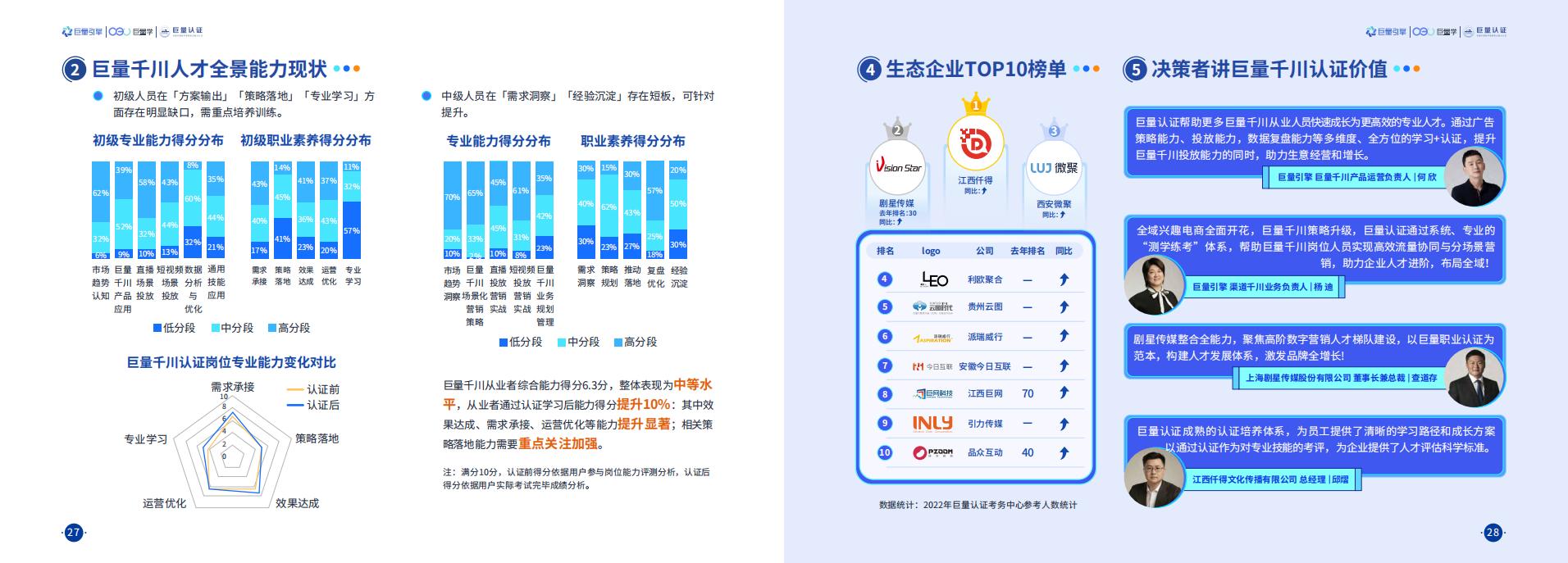Click the orange 重点关注加强 highlighted text
1568x563 pixels.
point(558,444)
